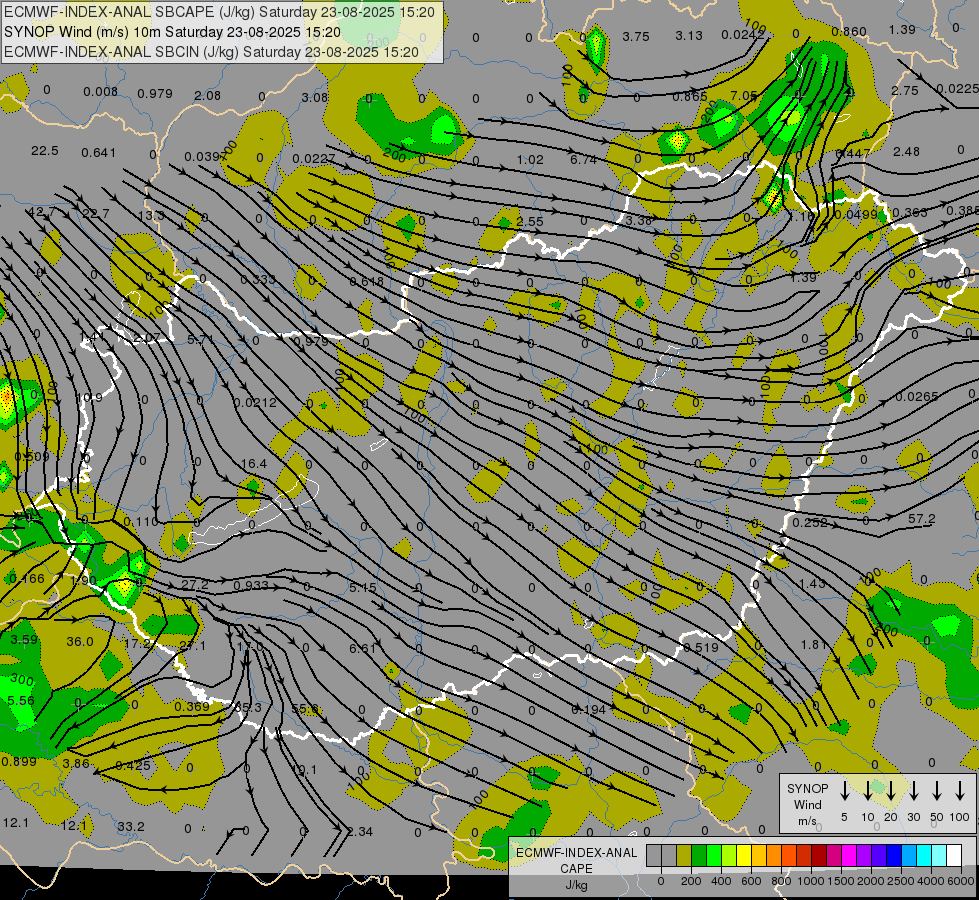This screenshot has height=900, width=979.
Task: Click the 0.194 value on the map
Action: [589, 710]
